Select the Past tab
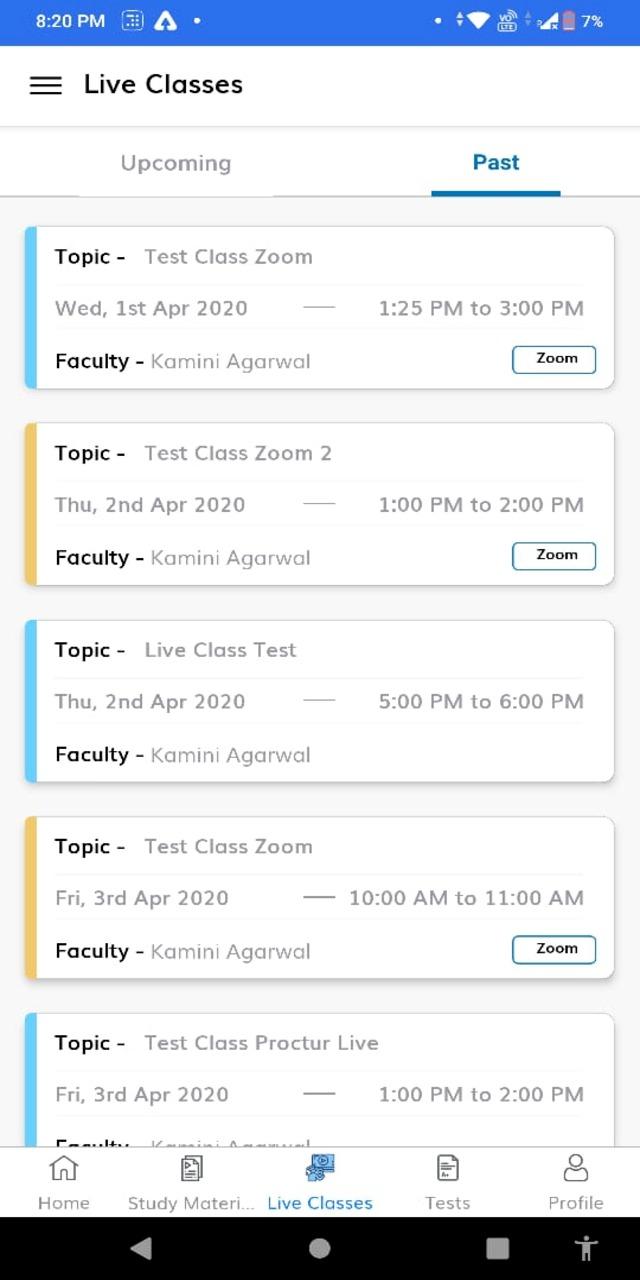The image size is (640, 1280). click(496, 163)
